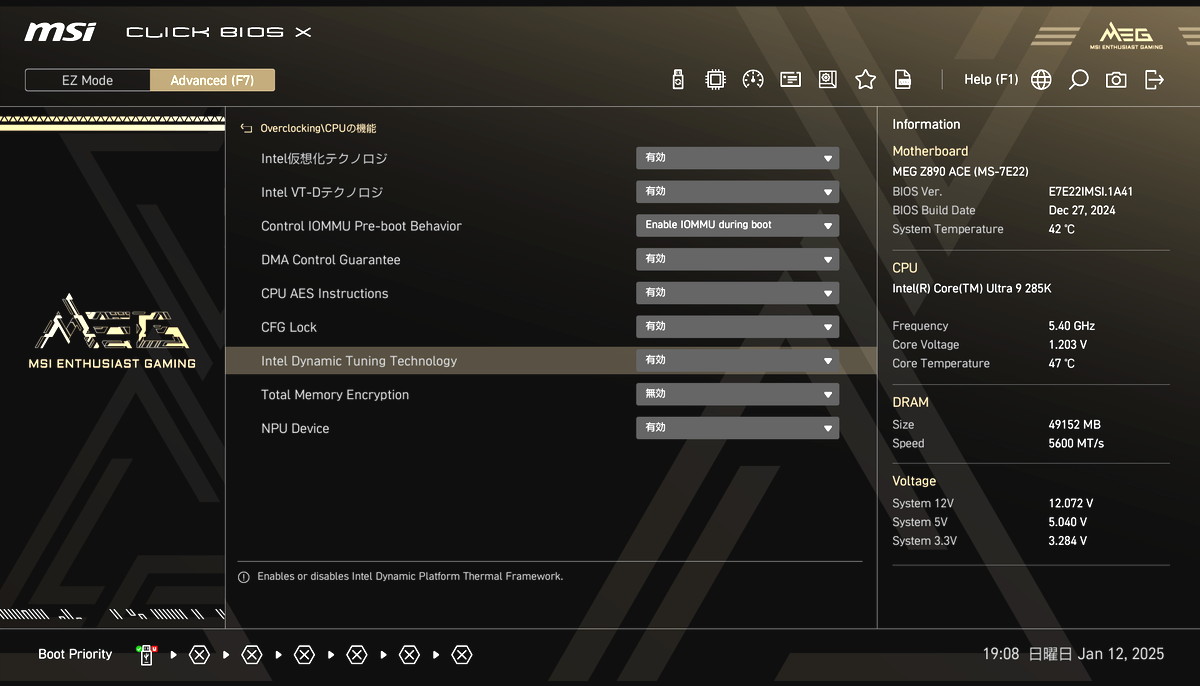Select the last boot priority slot
The height and width of the screenshot is (686, 1200).
(x=461, y=655)
